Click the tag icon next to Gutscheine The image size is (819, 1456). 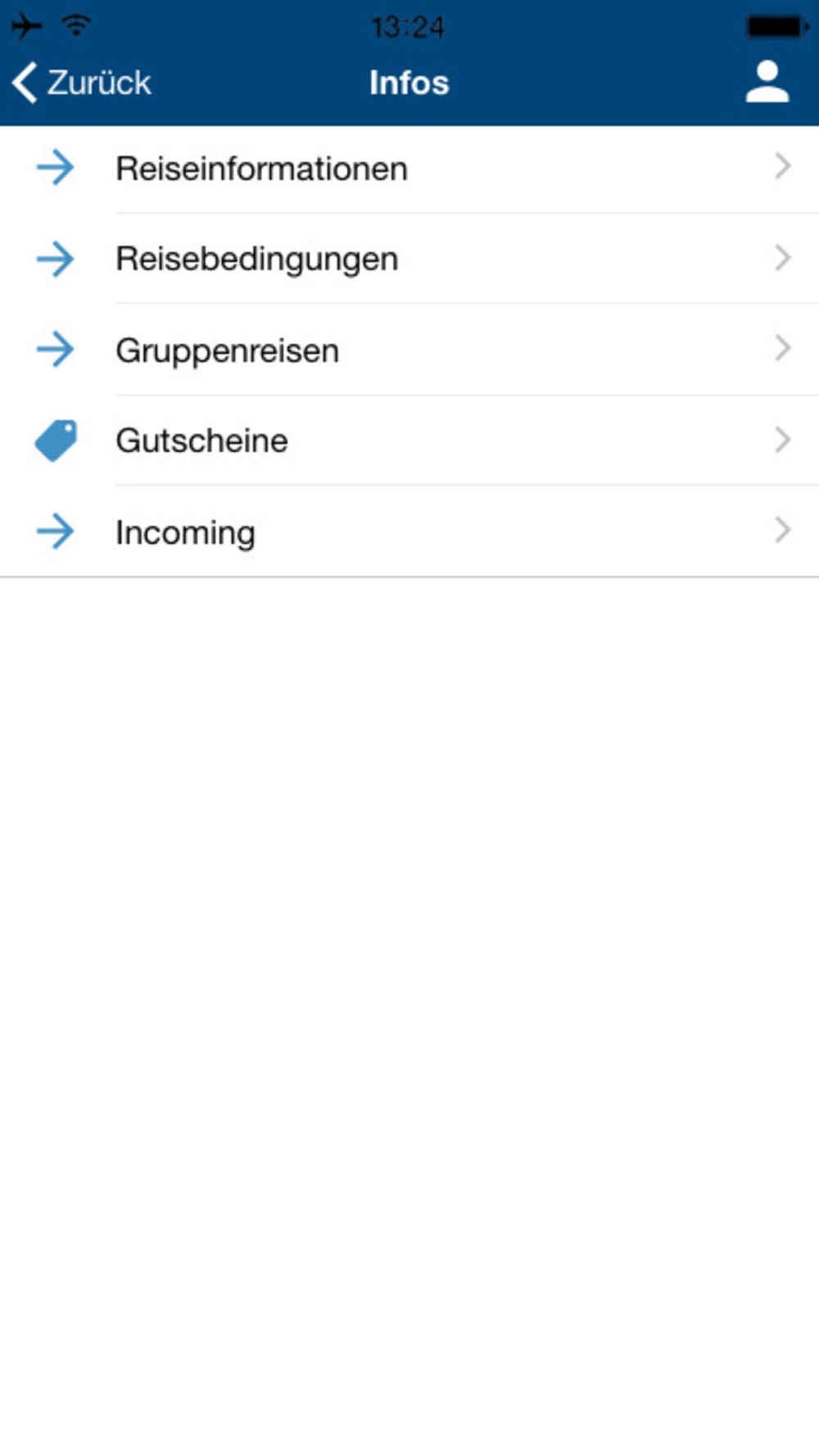pyautogui.click(x=56, y=441)
